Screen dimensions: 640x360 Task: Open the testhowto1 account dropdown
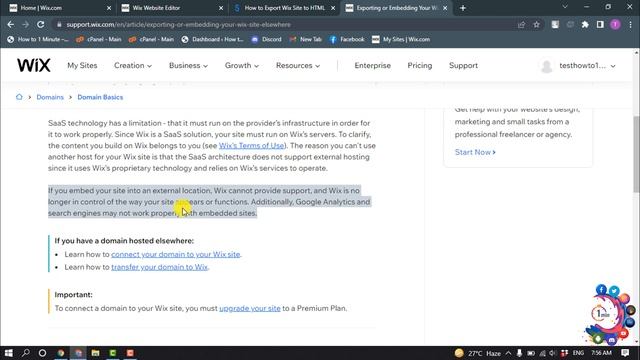coord(587,66)
